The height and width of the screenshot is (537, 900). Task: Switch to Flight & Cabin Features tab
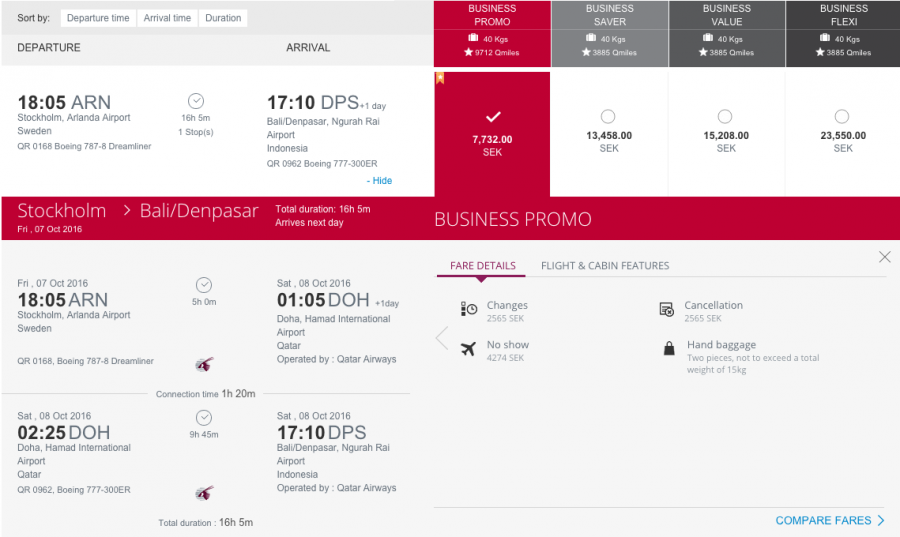click(605, 266)
